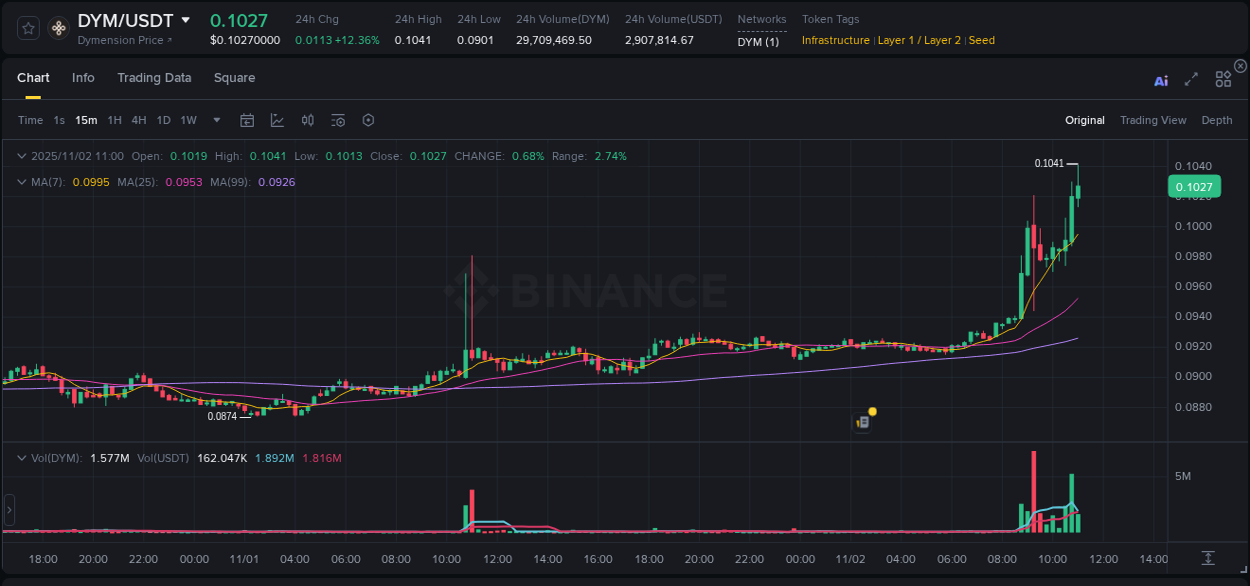Screen dimensions: 1250x586
Task: Open the extra timeframe dropdown next to 1W
Action: point(215,120)
